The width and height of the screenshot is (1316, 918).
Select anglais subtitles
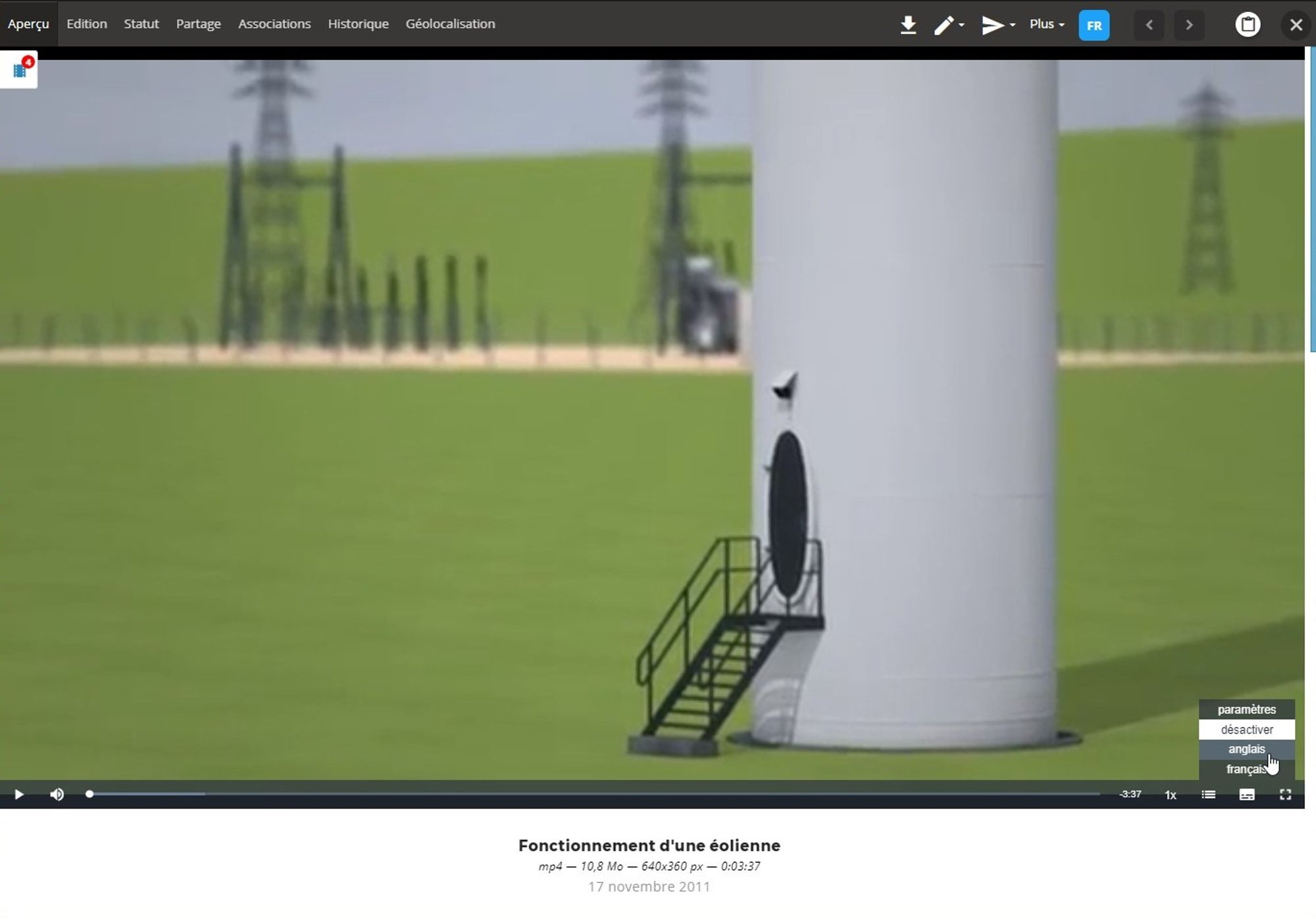point(1246,749)
